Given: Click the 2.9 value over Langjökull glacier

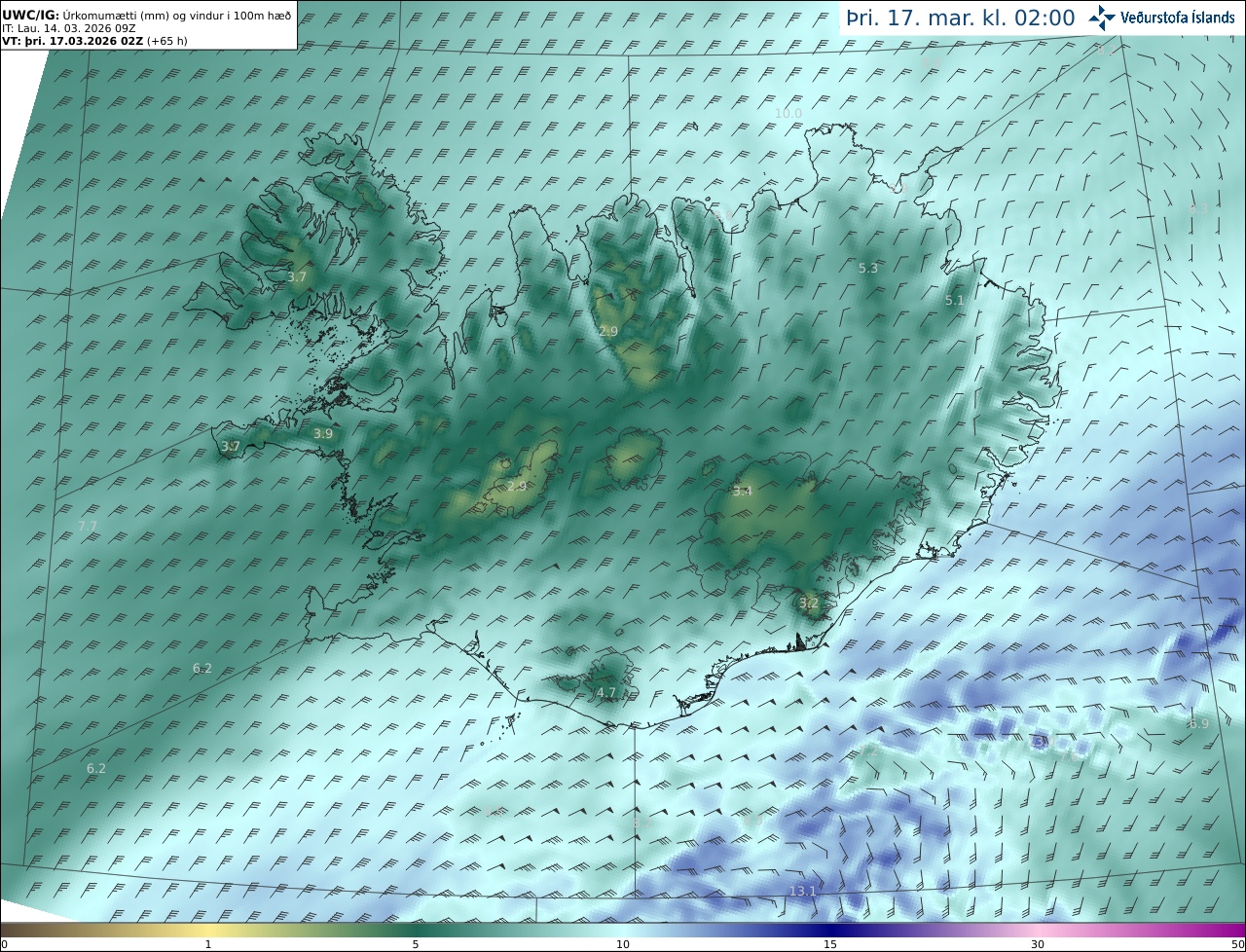Looking at the screenshot, I should coord(517,485).
